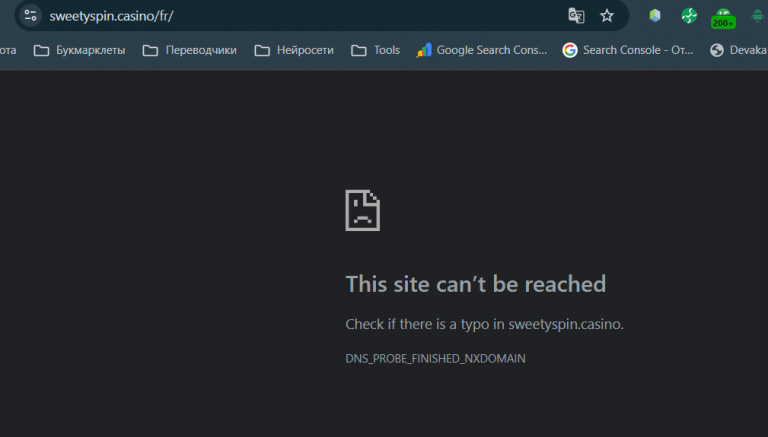Open the Нейросети bookmarks folder
768x437 pixels.
click(x=294, y=50)
